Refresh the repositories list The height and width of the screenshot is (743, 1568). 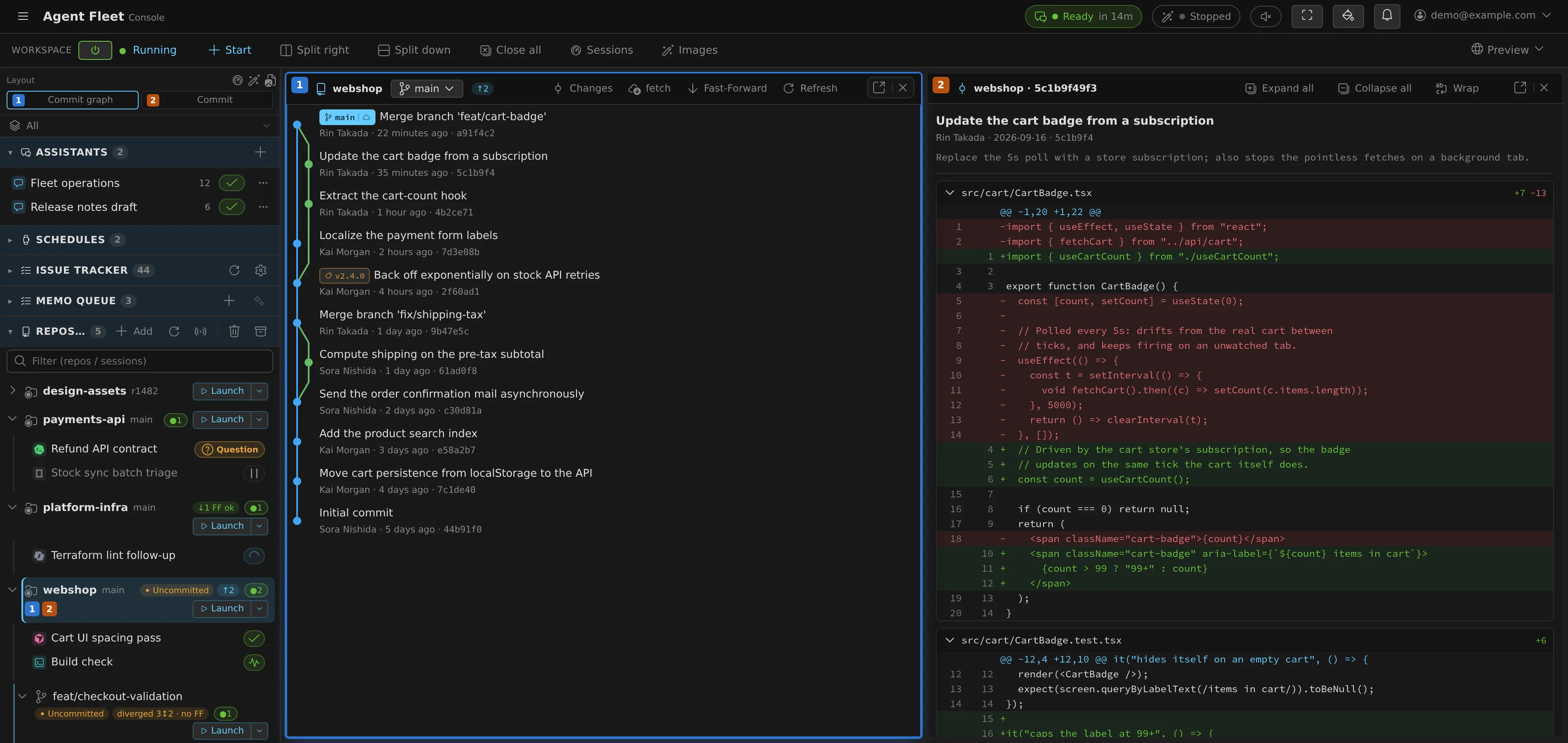click(x=174, y=331)
